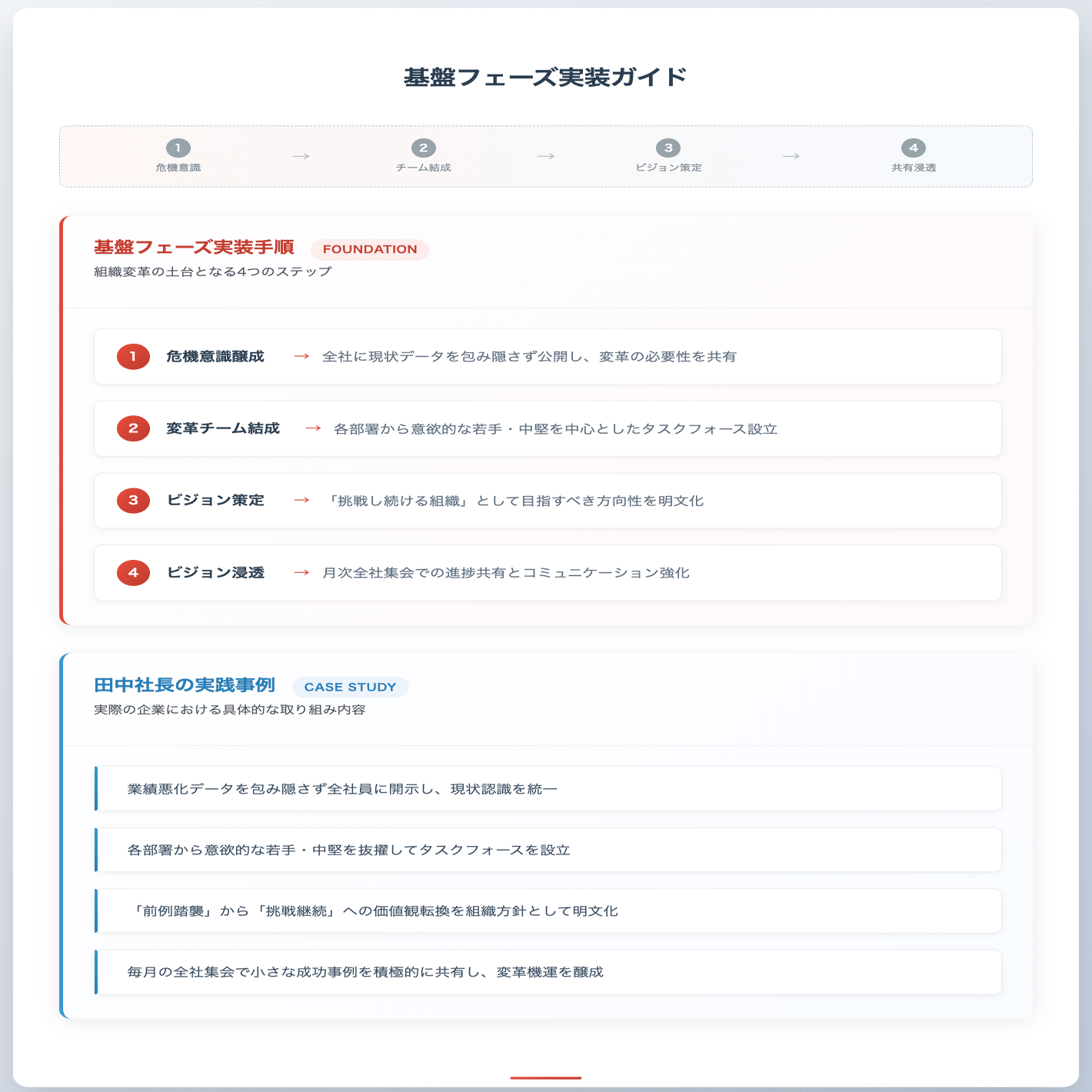Toggle visibility of the 危機意識醸成 step card
Image resolution: width=1092 pixels, height=1092 pixels.
point(546,356)
